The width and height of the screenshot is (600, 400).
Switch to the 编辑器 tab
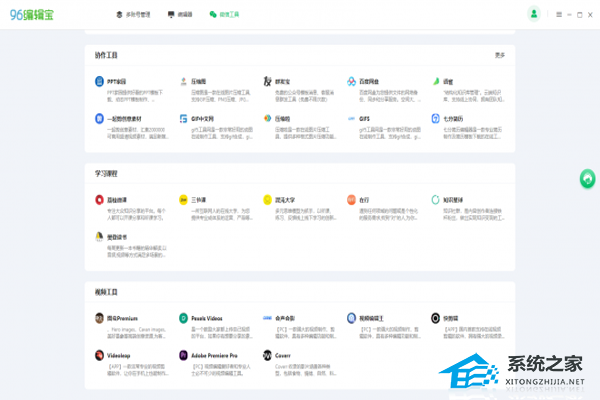click(180, 15)
